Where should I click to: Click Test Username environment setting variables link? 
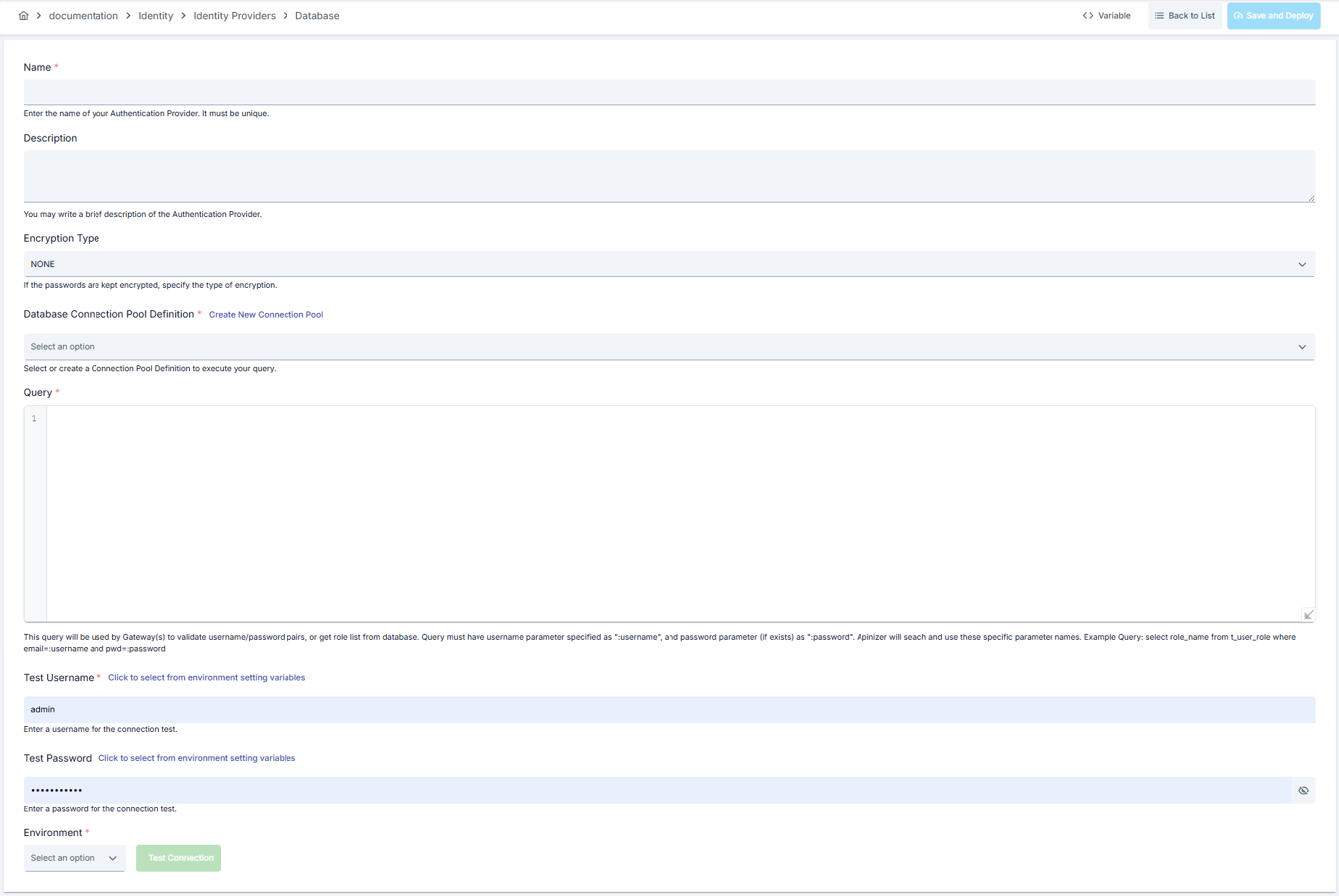[207, 678]
